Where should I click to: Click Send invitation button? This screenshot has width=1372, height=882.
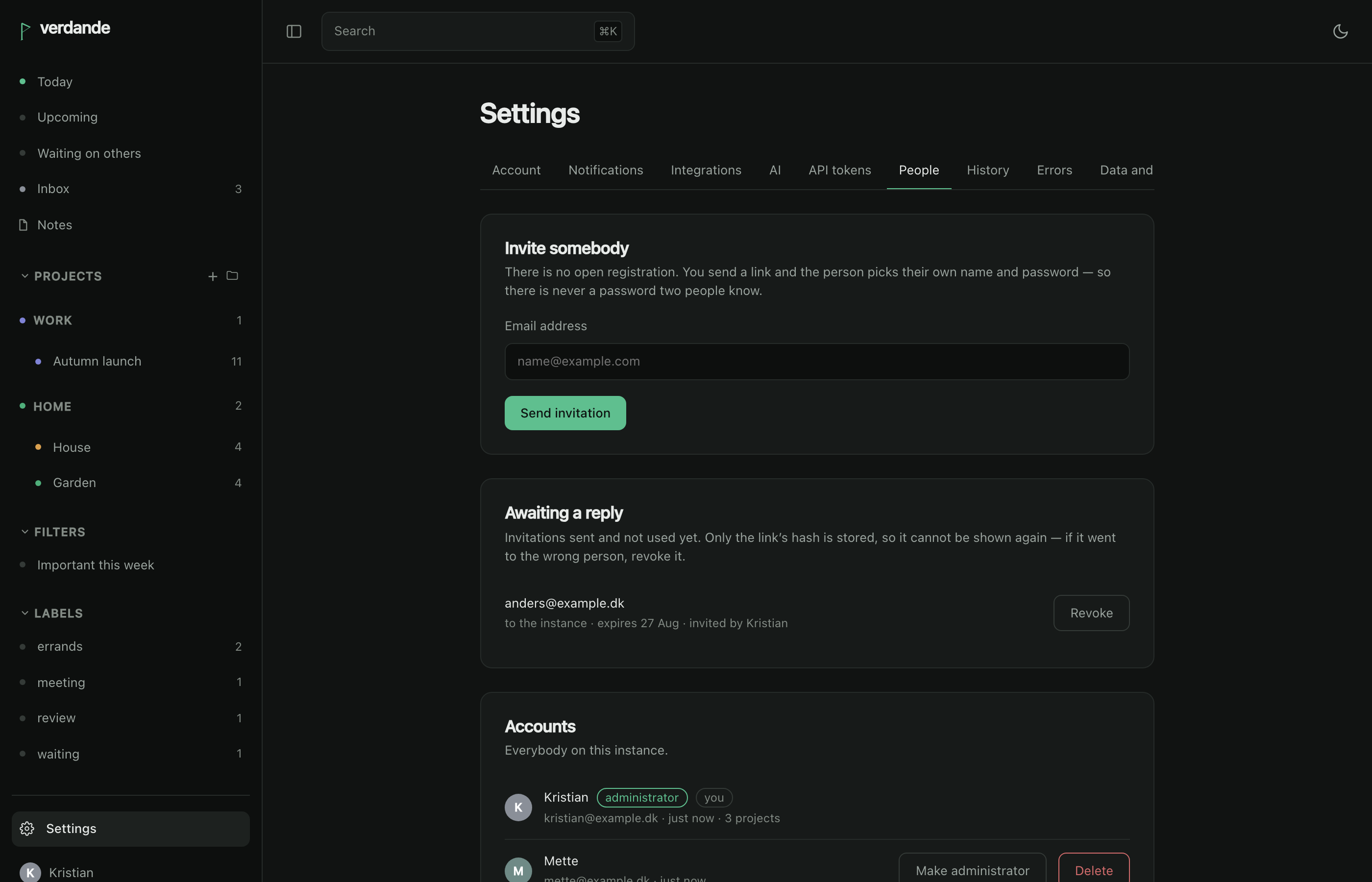[x=565, y=414]
